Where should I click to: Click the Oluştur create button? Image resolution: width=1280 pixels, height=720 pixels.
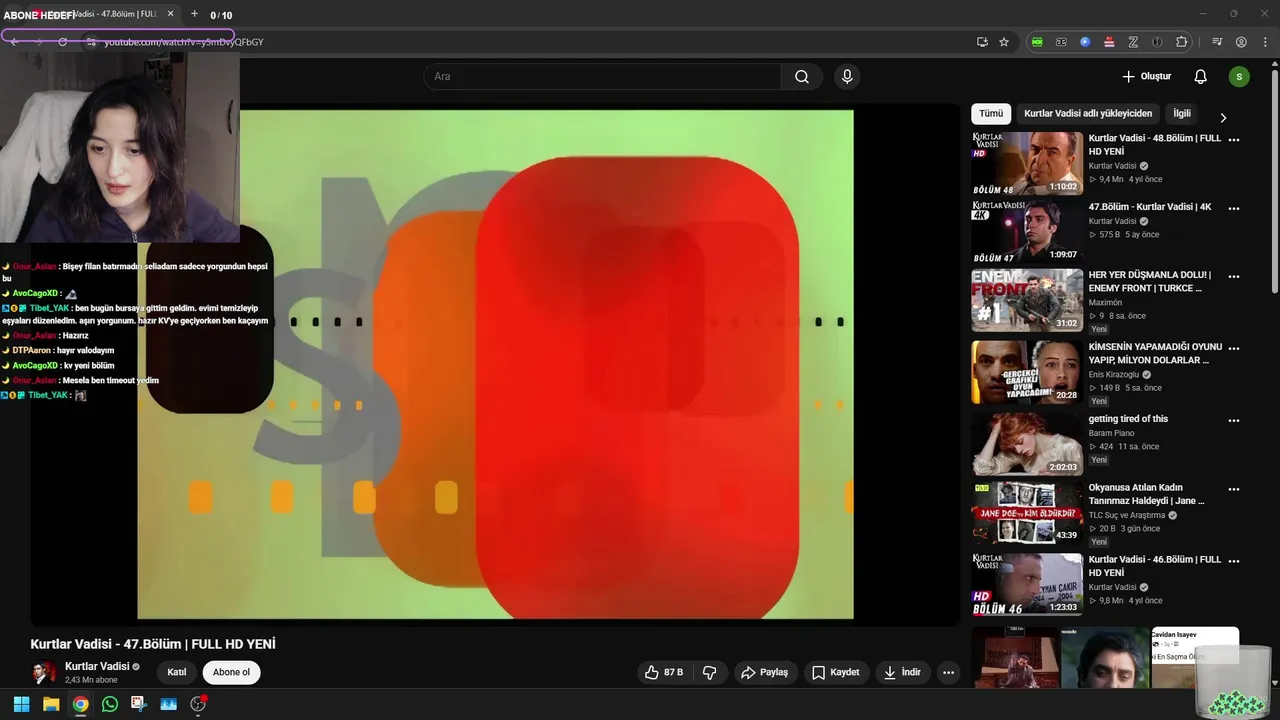(x=1146, y=77)
